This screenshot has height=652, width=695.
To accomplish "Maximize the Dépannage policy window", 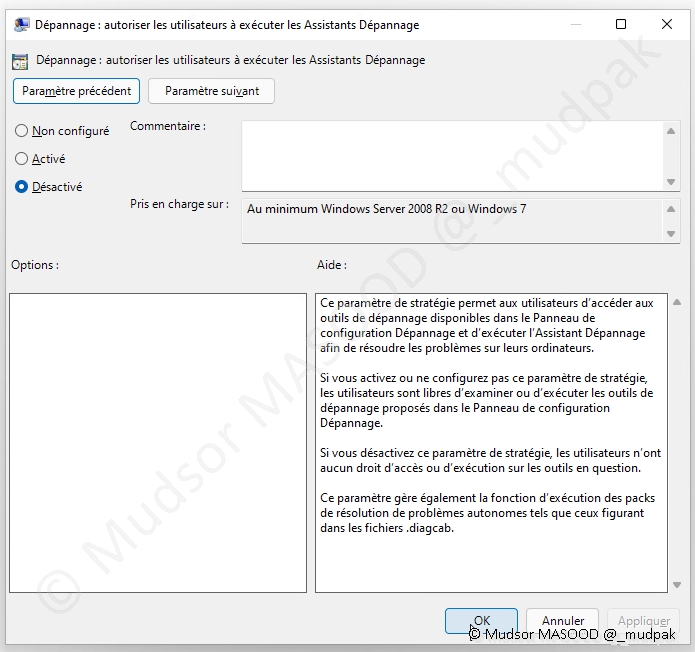I will coord(621,24).
